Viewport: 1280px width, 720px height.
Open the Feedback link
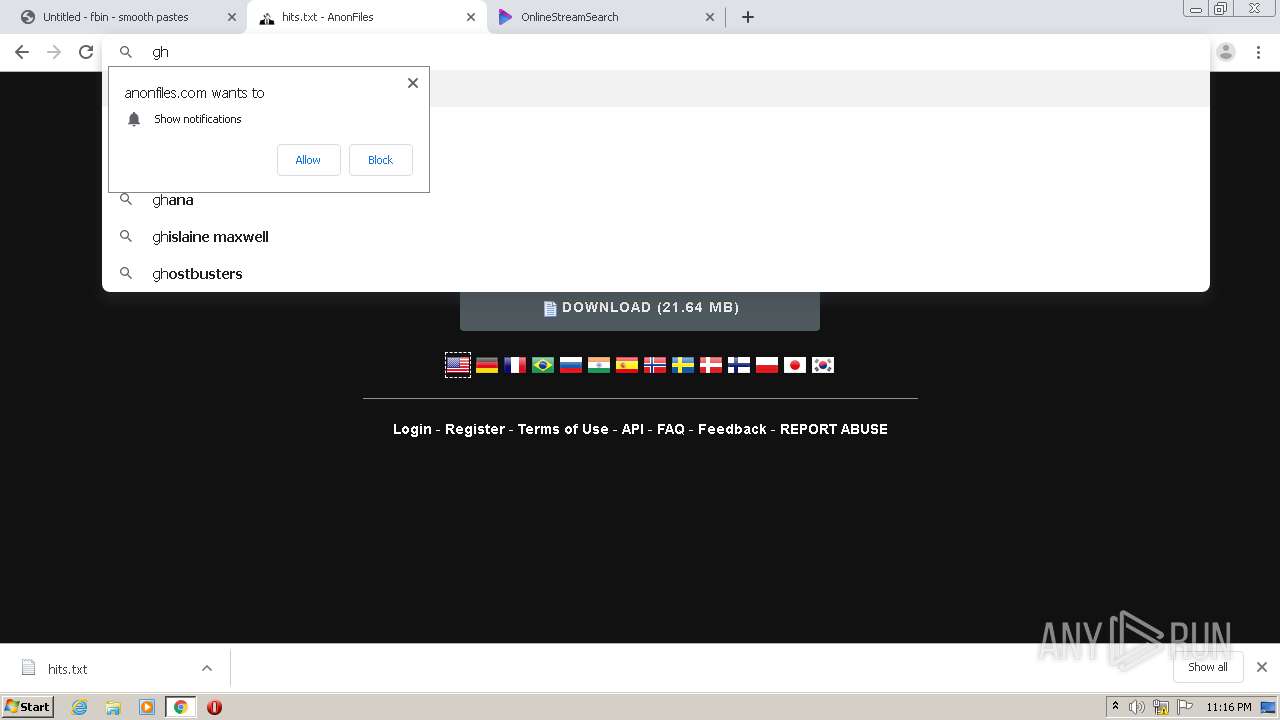click(x=732, y=429)
